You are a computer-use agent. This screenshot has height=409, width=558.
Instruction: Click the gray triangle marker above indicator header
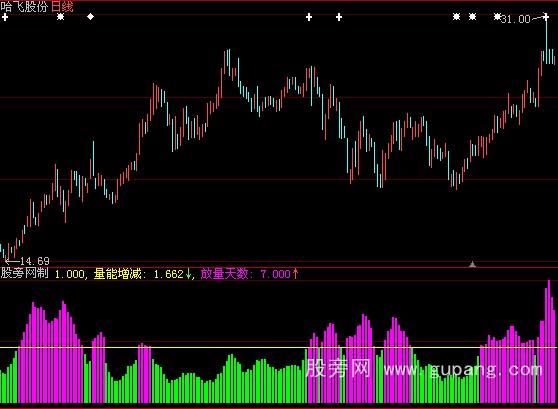click(x=472, y=264)
